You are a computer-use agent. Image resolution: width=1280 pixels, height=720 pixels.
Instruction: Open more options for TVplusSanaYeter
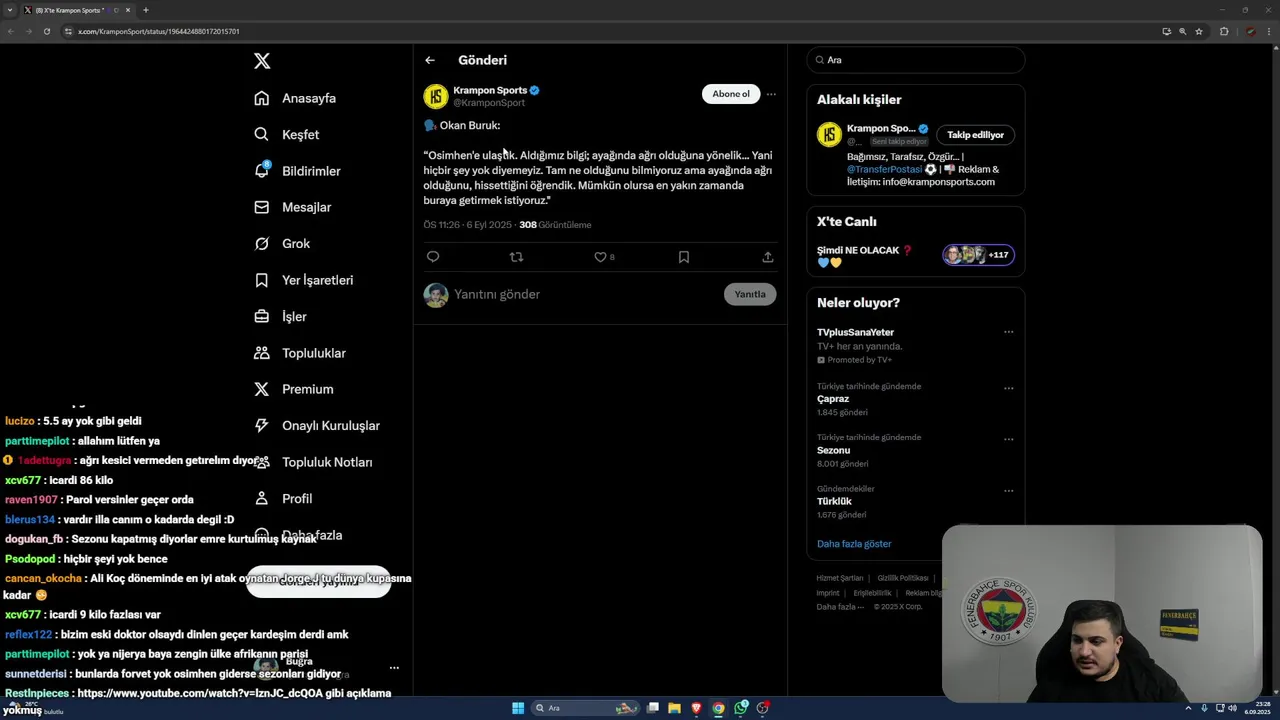[1008, 332]
